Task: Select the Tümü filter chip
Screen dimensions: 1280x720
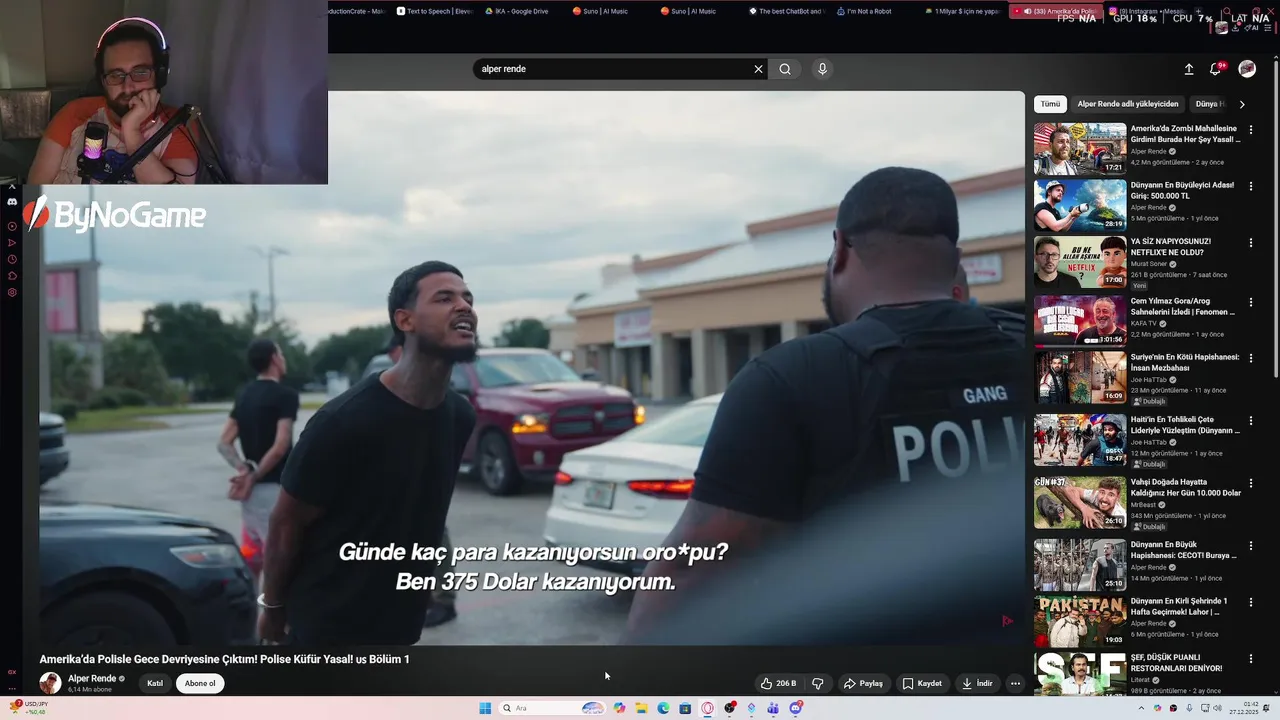Action: 1050,104
